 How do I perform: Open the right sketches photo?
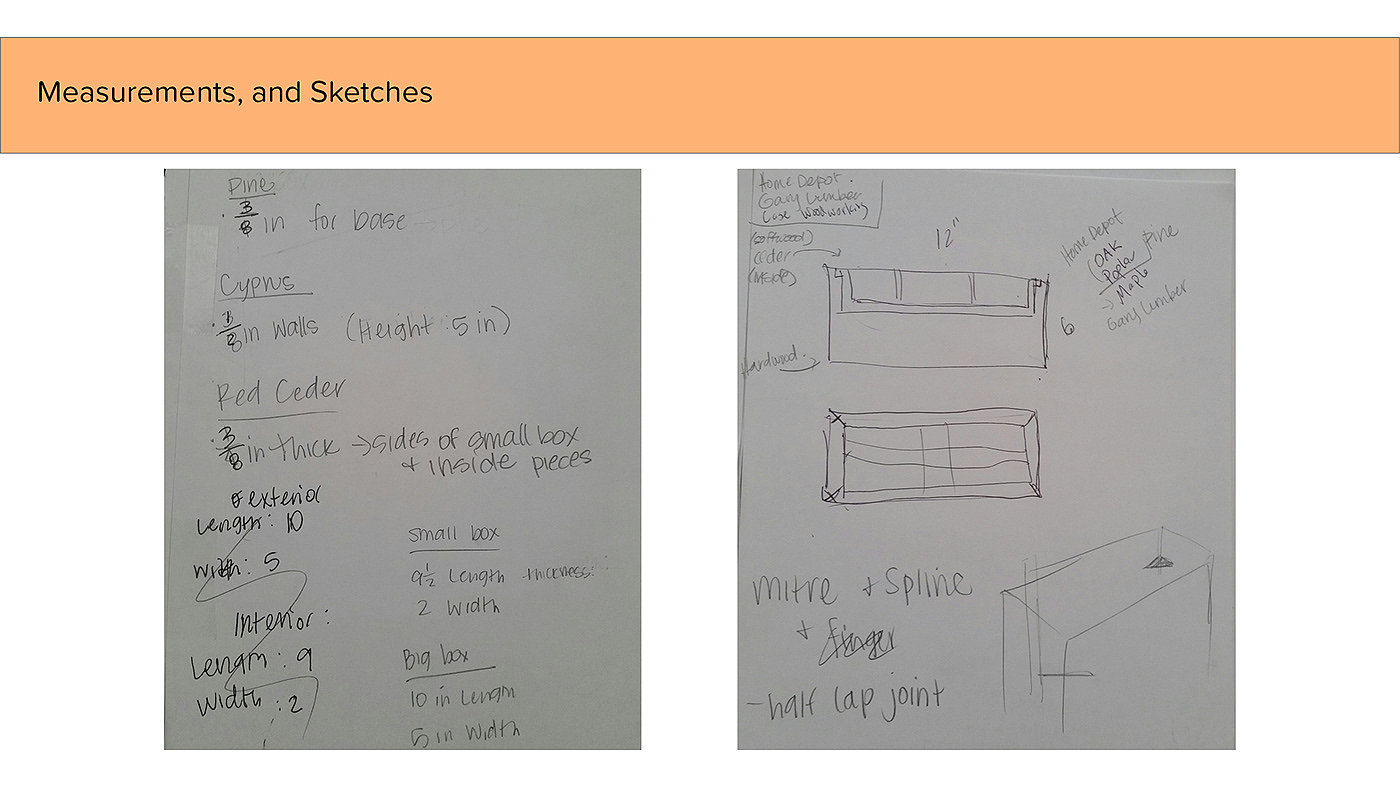pos(986,459)
